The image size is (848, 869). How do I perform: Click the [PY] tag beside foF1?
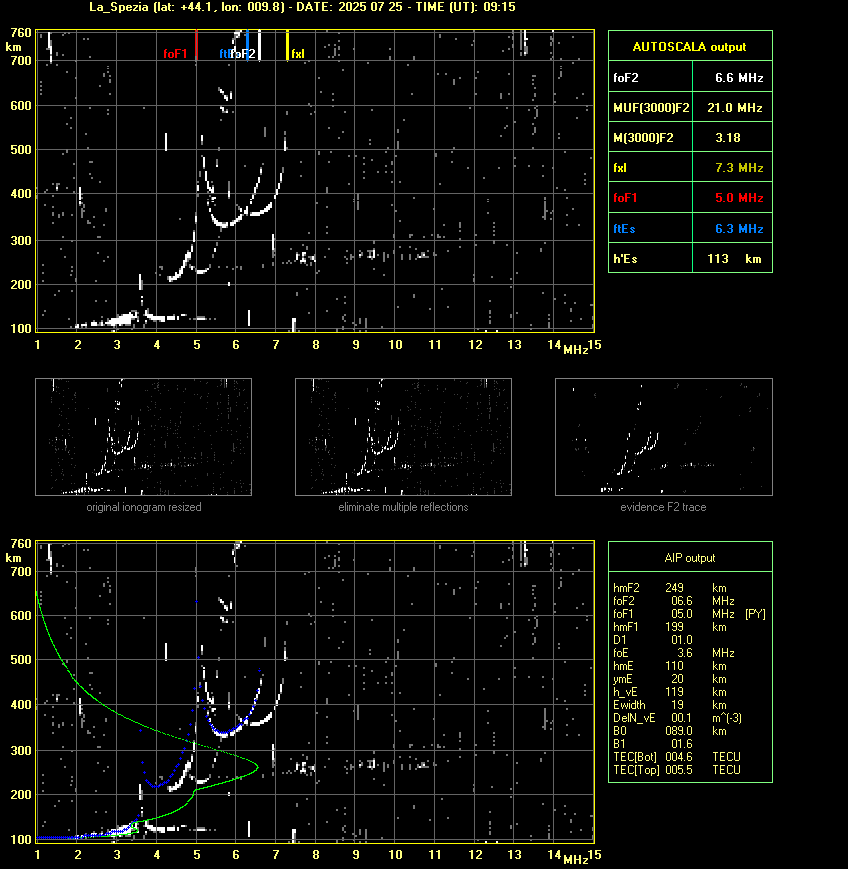point(755,614)
